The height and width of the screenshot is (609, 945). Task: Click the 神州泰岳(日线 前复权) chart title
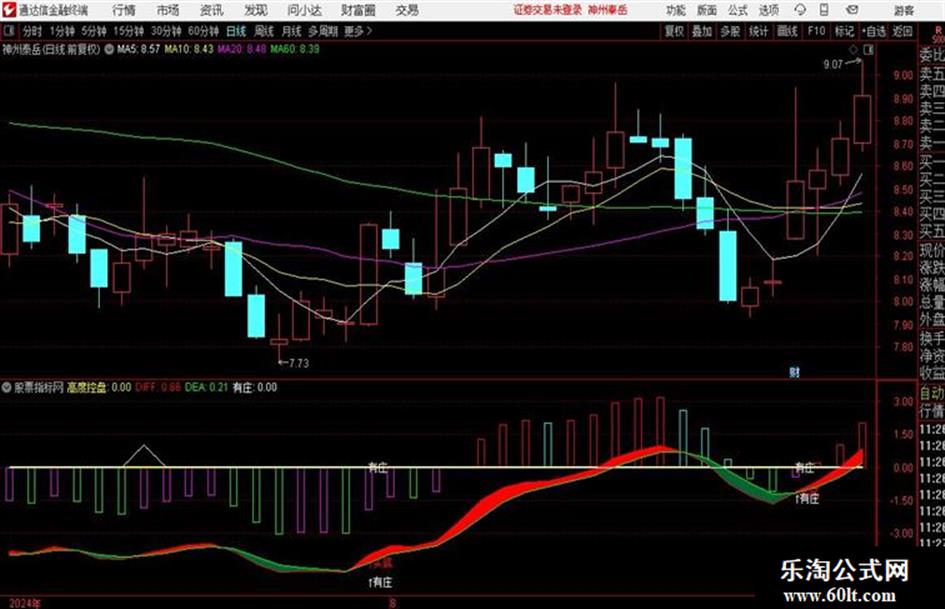point(52,49)
